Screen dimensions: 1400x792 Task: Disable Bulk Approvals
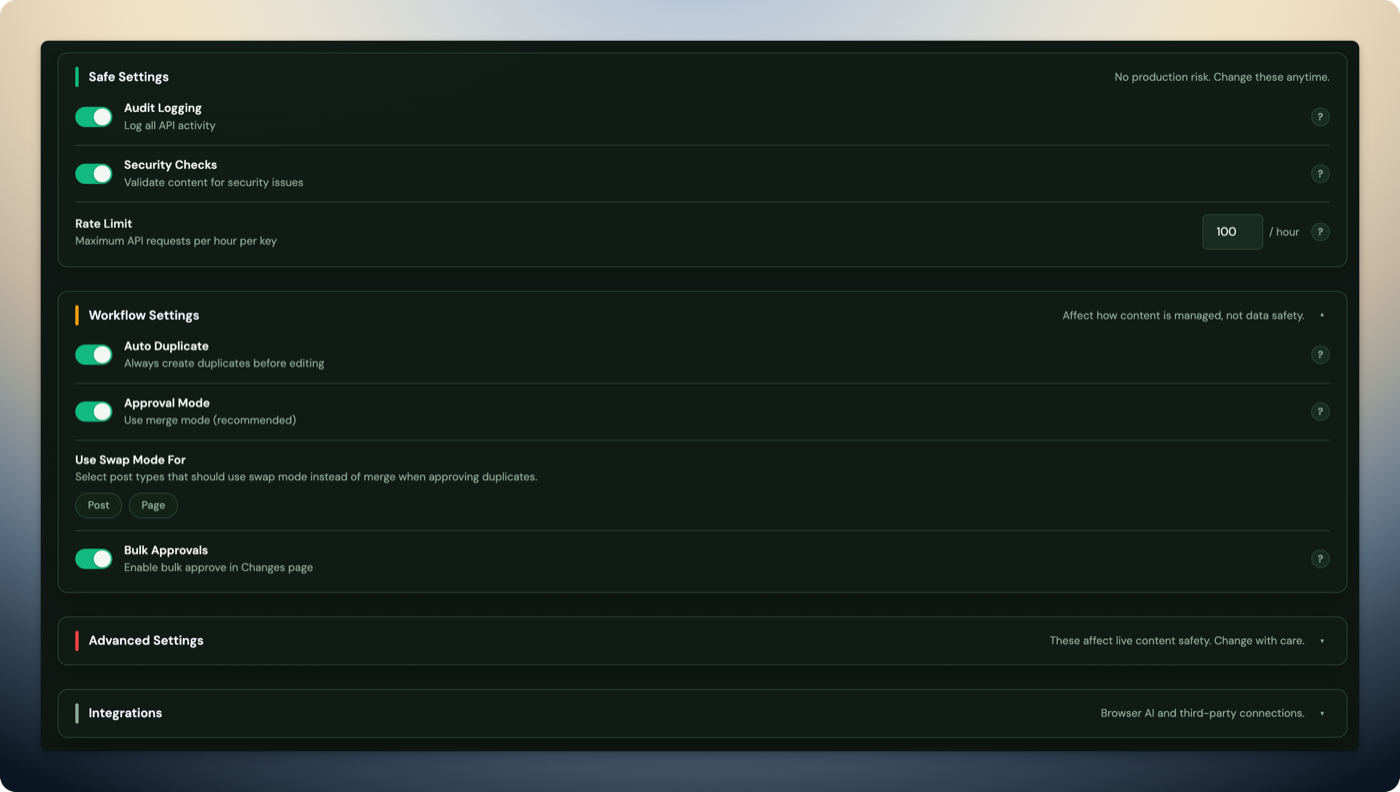pos(93,558)
